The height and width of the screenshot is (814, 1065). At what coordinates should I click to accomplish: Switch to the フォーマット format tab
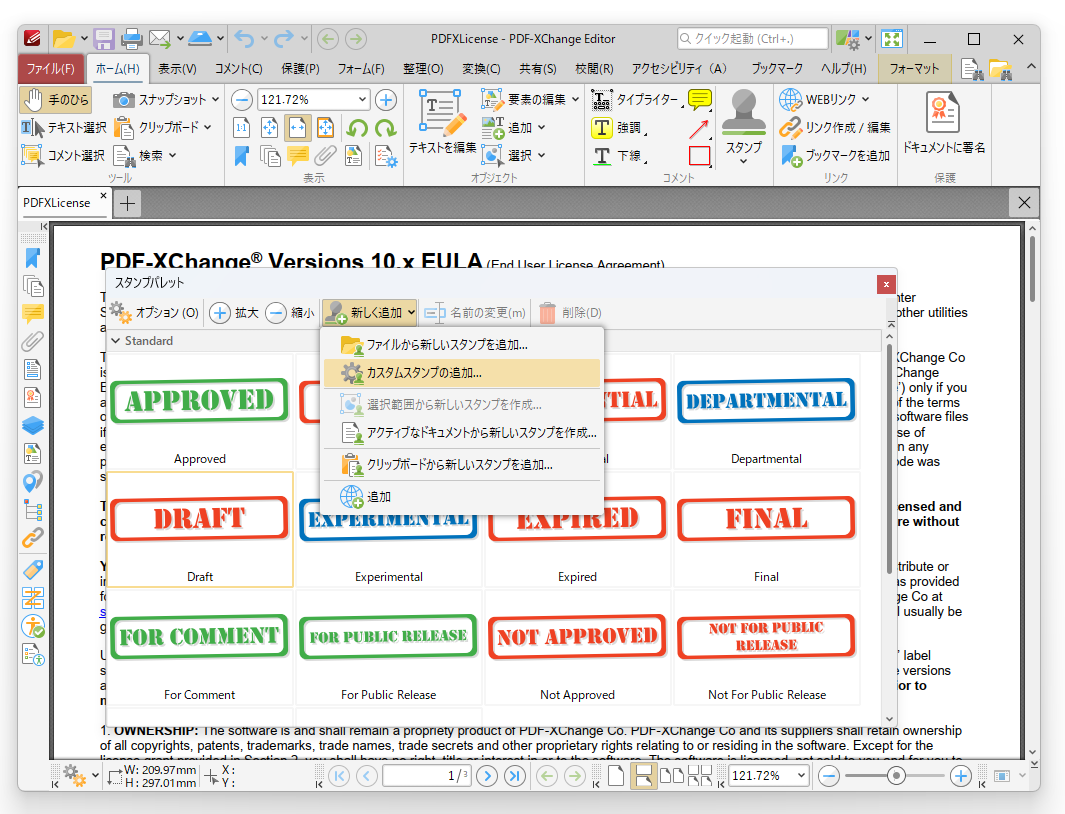914,69
